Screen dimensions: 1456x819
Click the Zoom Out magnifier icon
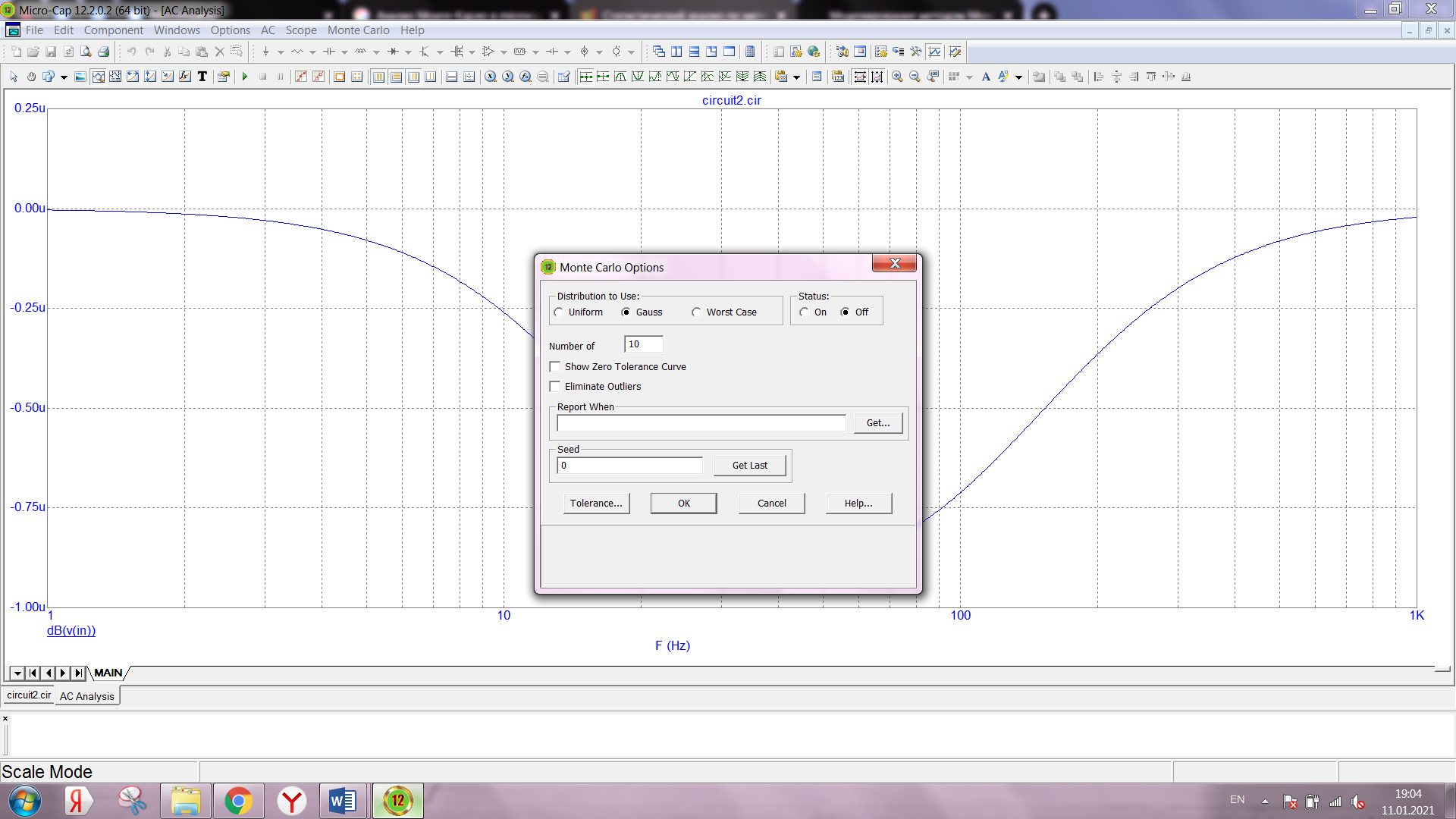click(x=915, y=77)
